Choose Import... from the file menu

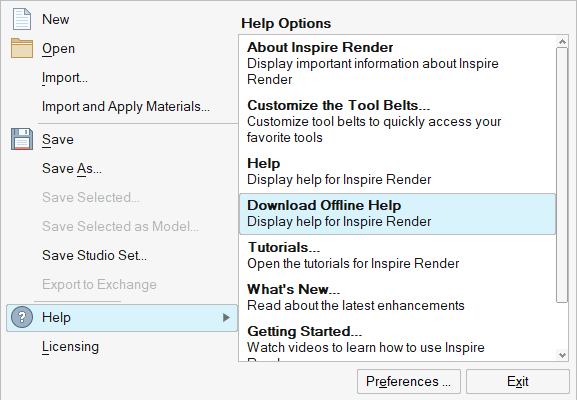pos(65,78)
